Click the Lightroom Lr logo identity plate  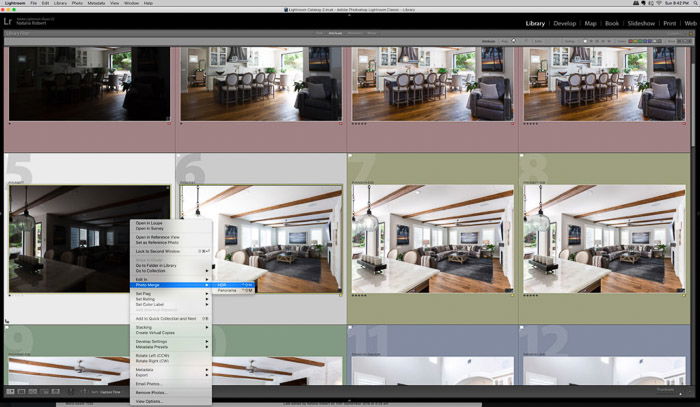pos(8,21)
